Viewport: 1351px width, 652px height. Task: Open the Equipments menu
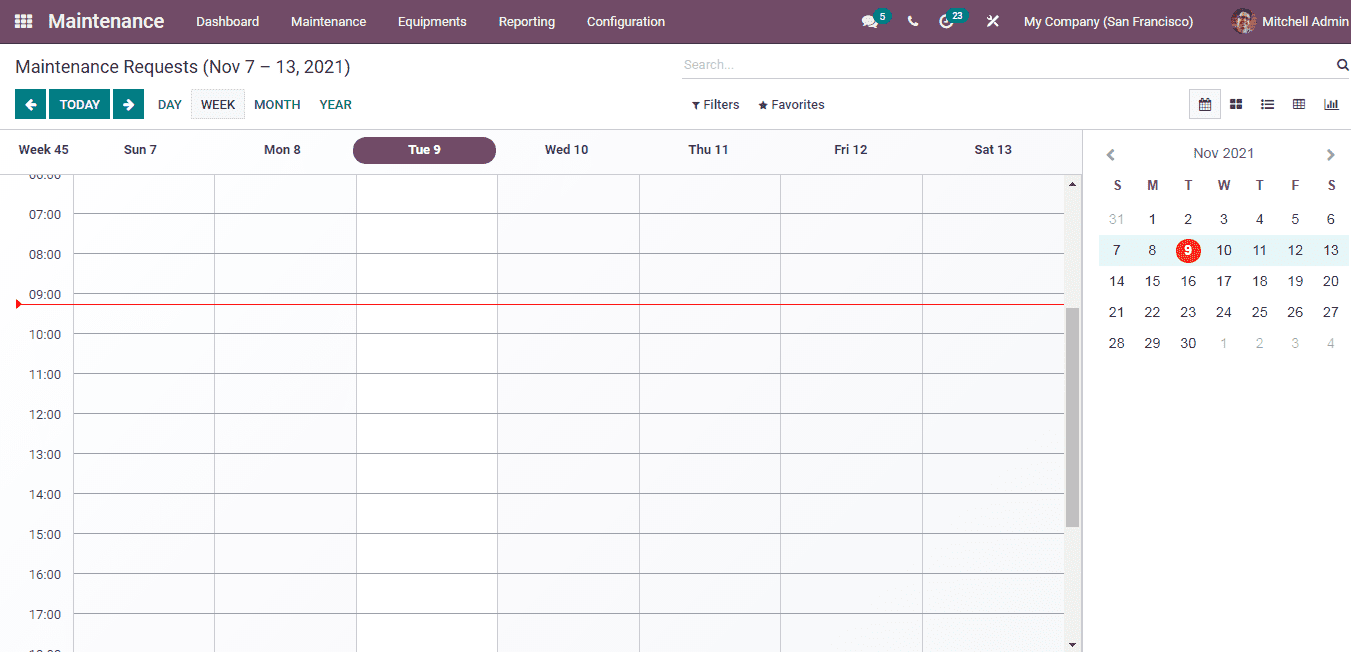click(x=431, y=21)
